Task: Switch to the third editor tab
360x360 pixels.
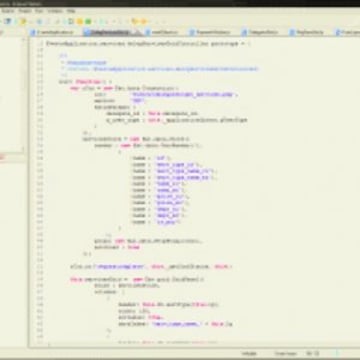Action: click(162, 32)
